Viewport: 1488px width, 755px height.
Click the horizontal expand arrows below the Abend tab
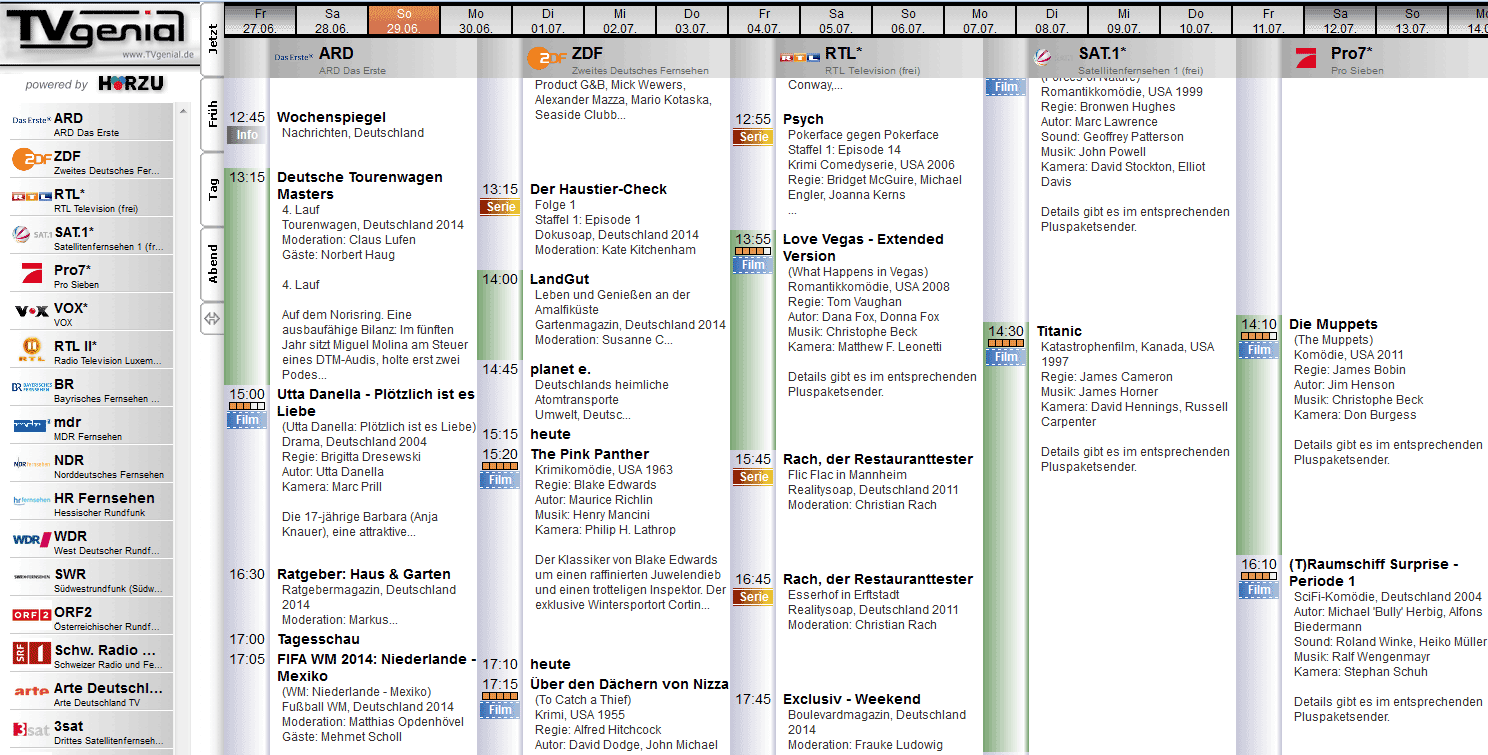tap(210, 317)
